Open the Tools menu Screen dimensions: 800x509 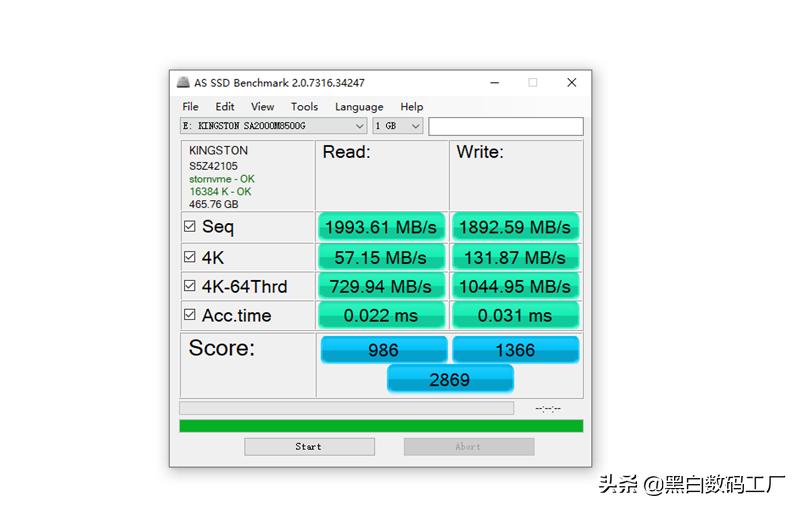[x=304, y=107]
